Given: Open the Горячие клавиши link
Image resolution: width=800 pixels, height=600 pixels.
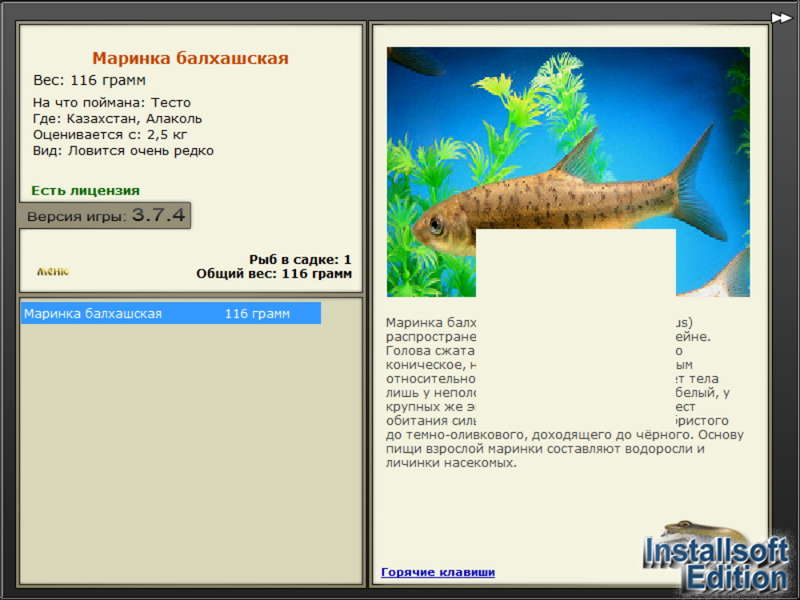Looking at the screenshot, I should tap(438, 572).
